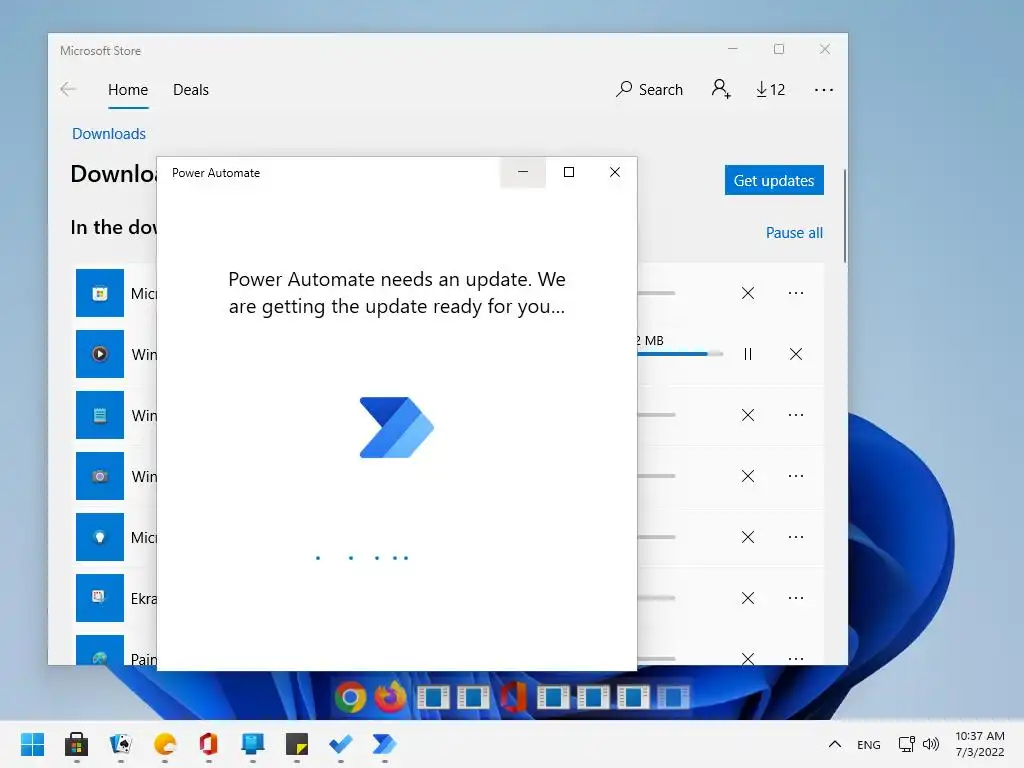Image resolution: width=1024 pixels, height=768 pixels.
Task: Open more options for the camera icon row
Action: [x=795, y=476]
